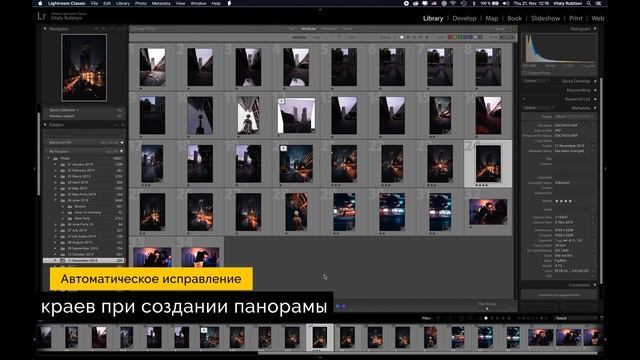This screenshot has height=360, width=640.
Task: Collapse the Folders panel
Action: (x=45, y=124)
